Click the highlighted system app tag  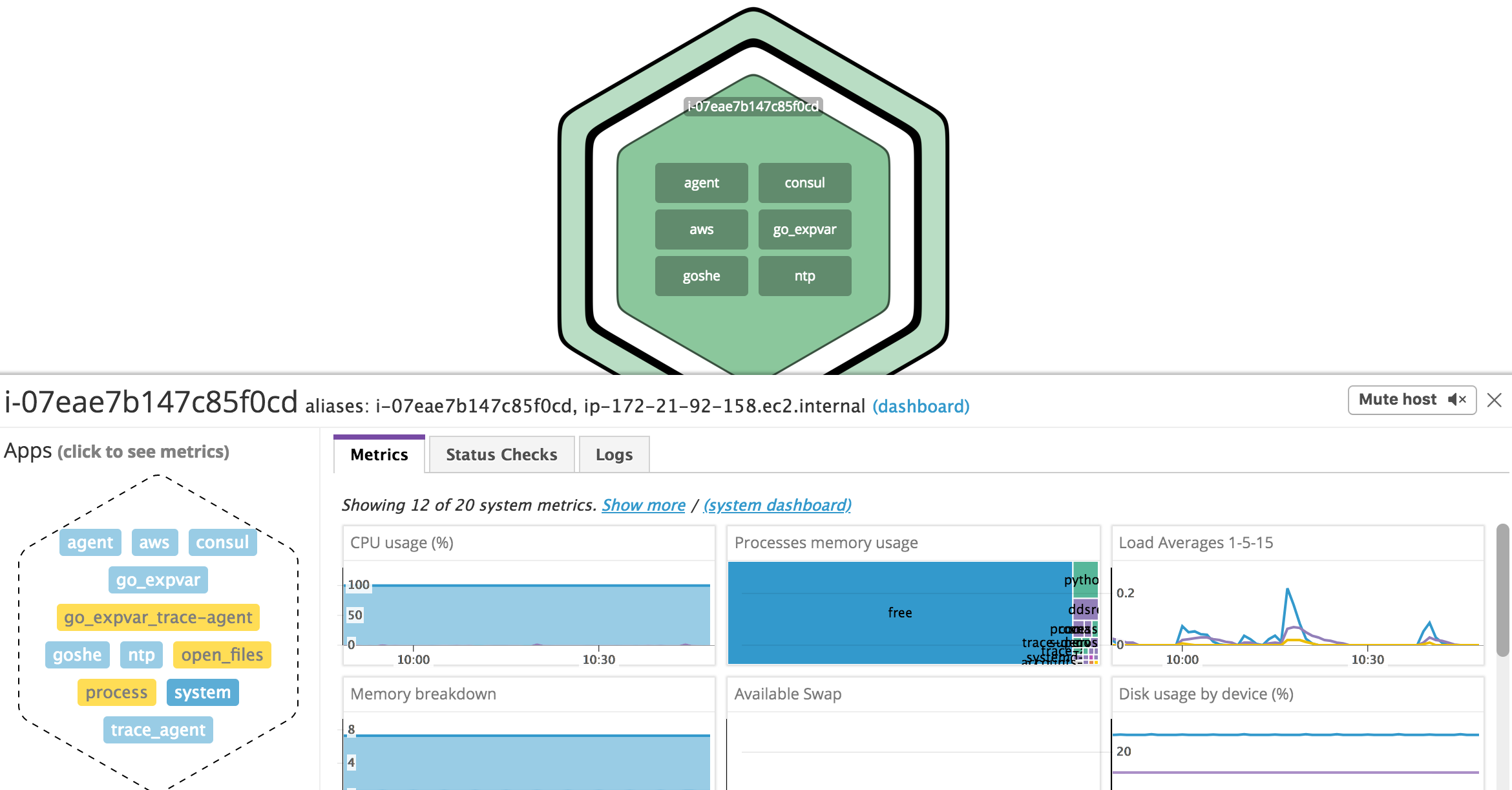coord(202,692)
